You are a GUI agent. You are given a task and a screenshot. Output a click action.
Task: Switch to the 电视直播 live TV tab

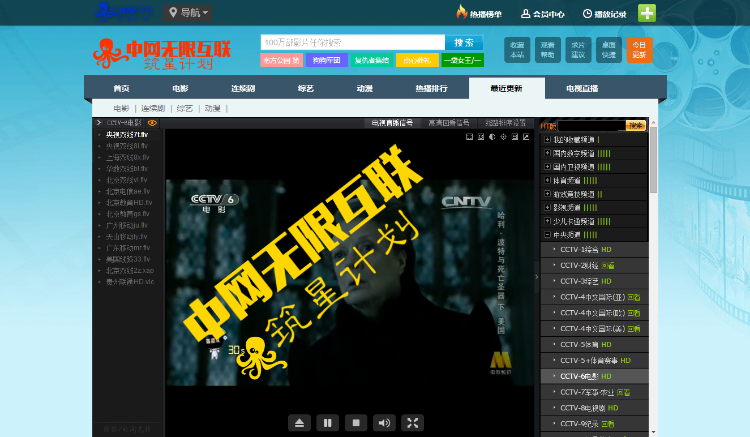pos(582,88)
